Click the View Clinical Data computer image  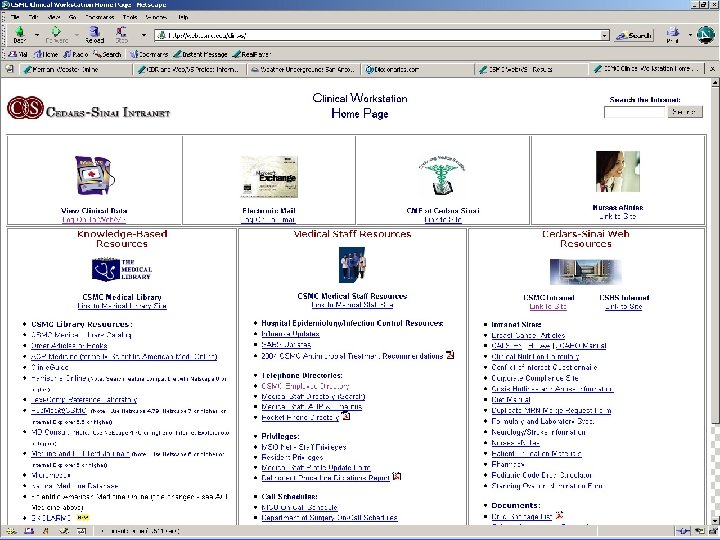(94, 176)
